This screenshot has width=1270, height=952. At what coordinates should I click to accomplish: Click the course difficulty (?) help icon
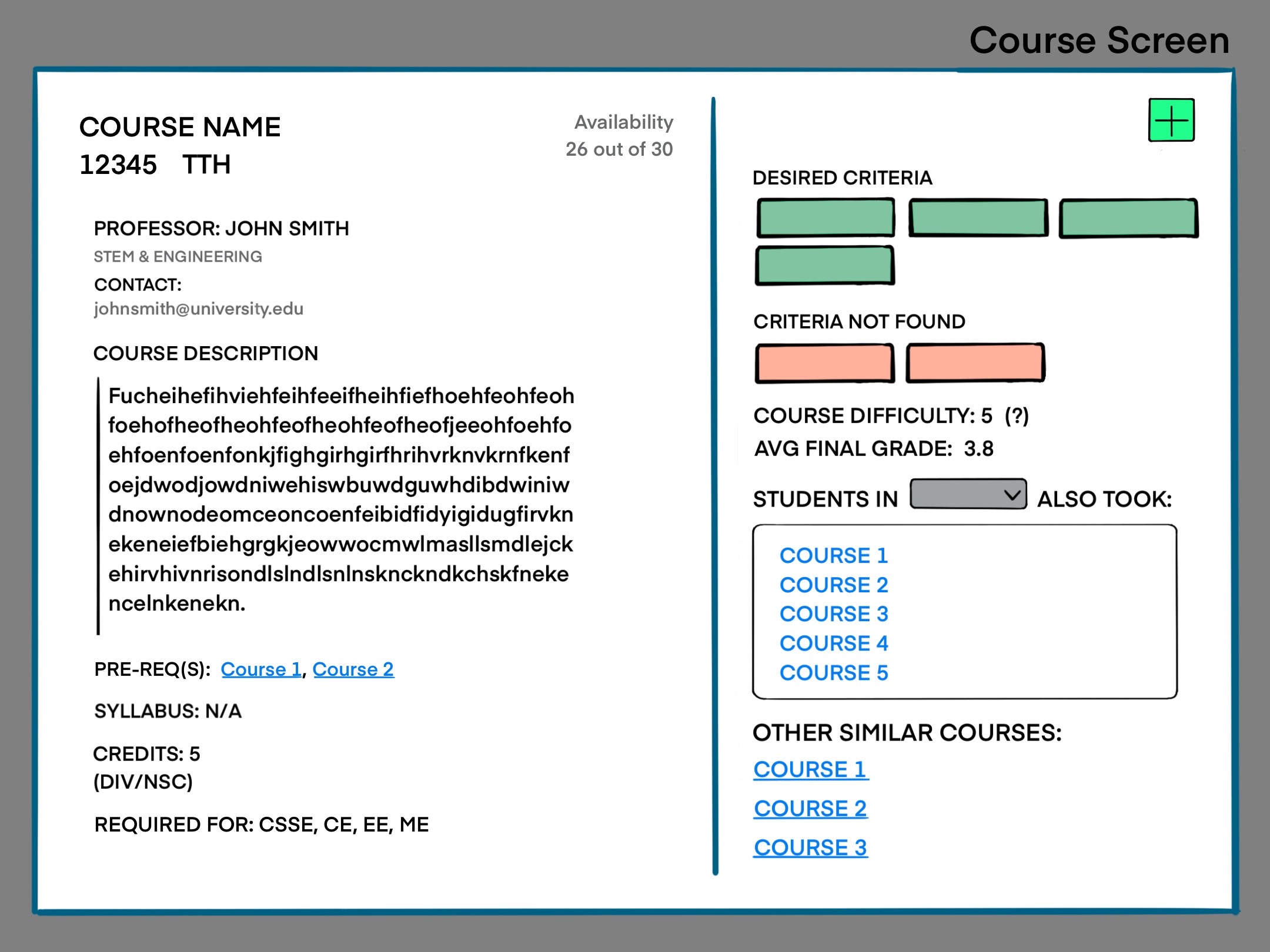point(1017,416)
